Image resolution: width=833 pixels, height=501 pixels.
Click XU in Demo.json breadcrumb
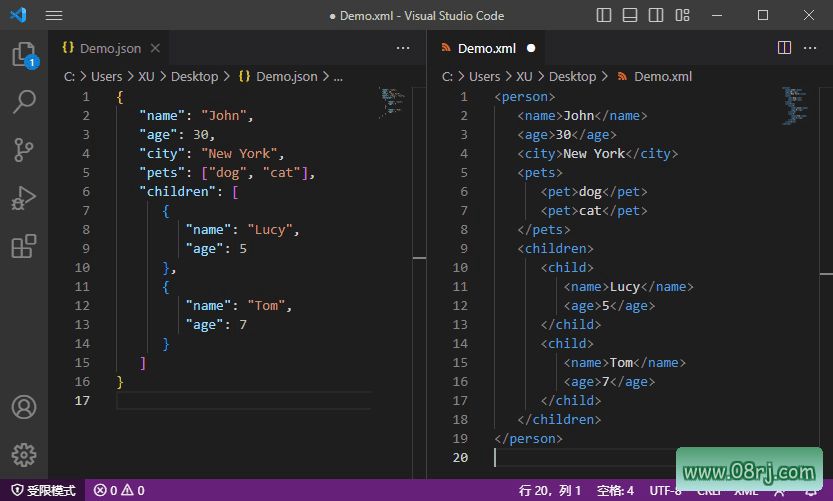point(146,77)
